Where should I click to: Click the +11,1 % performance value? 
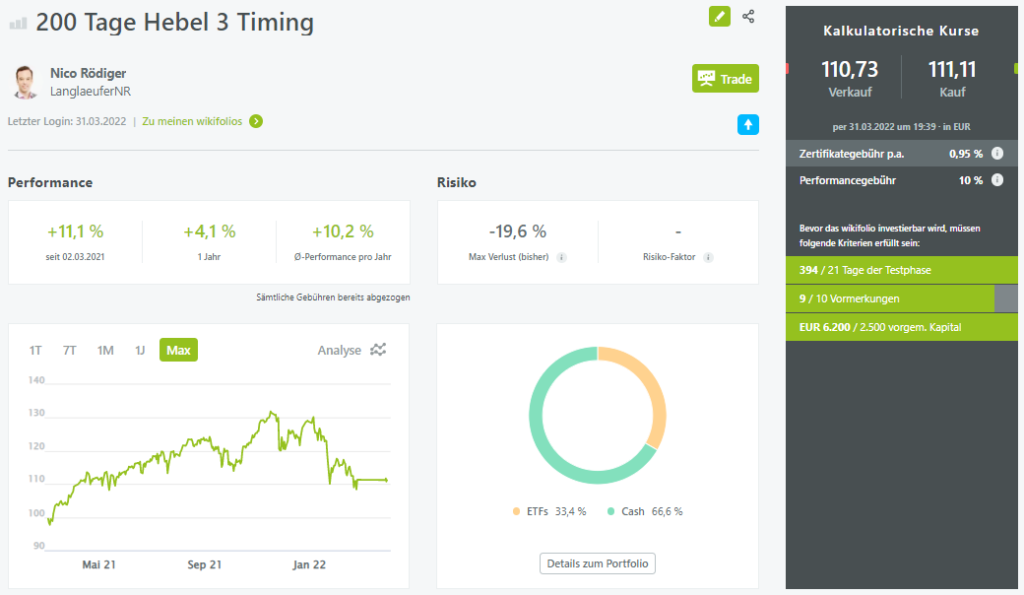pos(75,231)
